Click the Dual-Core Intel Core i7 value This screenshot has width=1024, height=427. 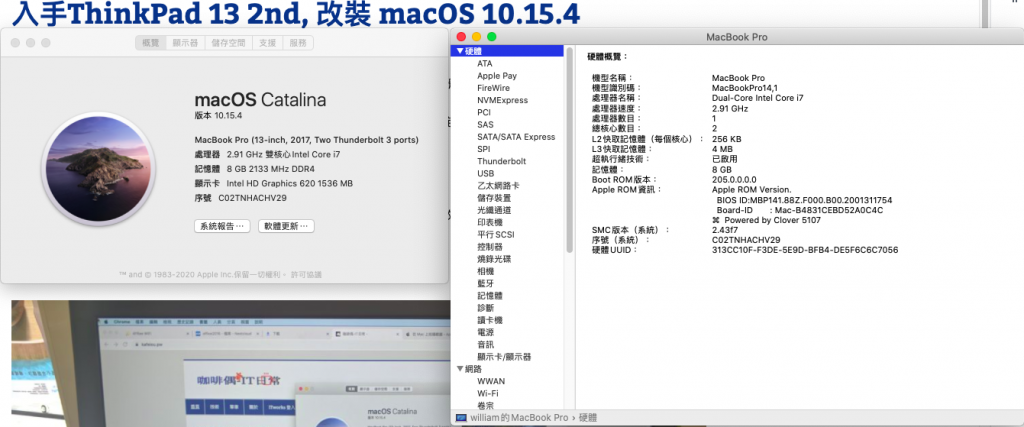coord(758,98)
